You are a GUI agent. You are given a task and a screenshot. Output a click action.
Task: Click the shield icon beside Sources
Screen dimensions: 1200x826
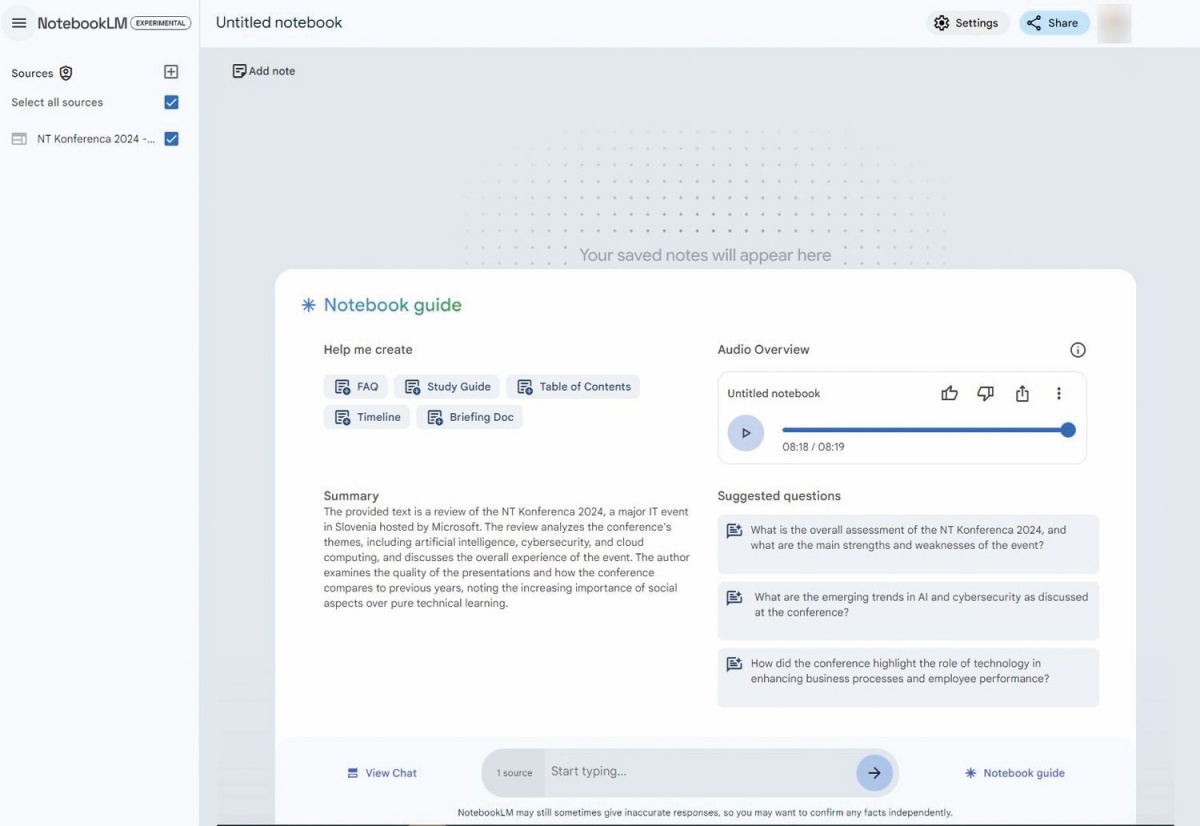coord(66,73)
